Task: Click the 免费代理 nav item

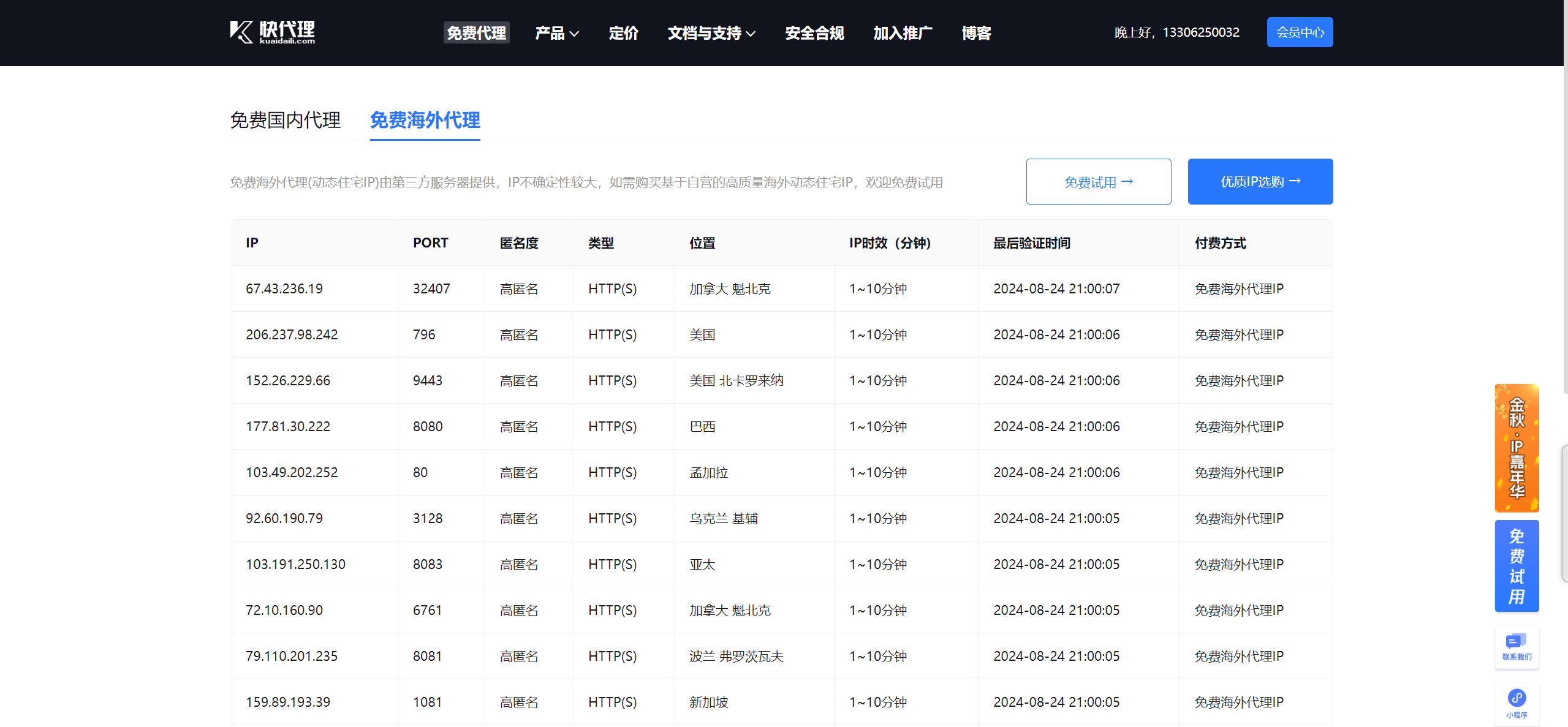Action: [476, 33]
